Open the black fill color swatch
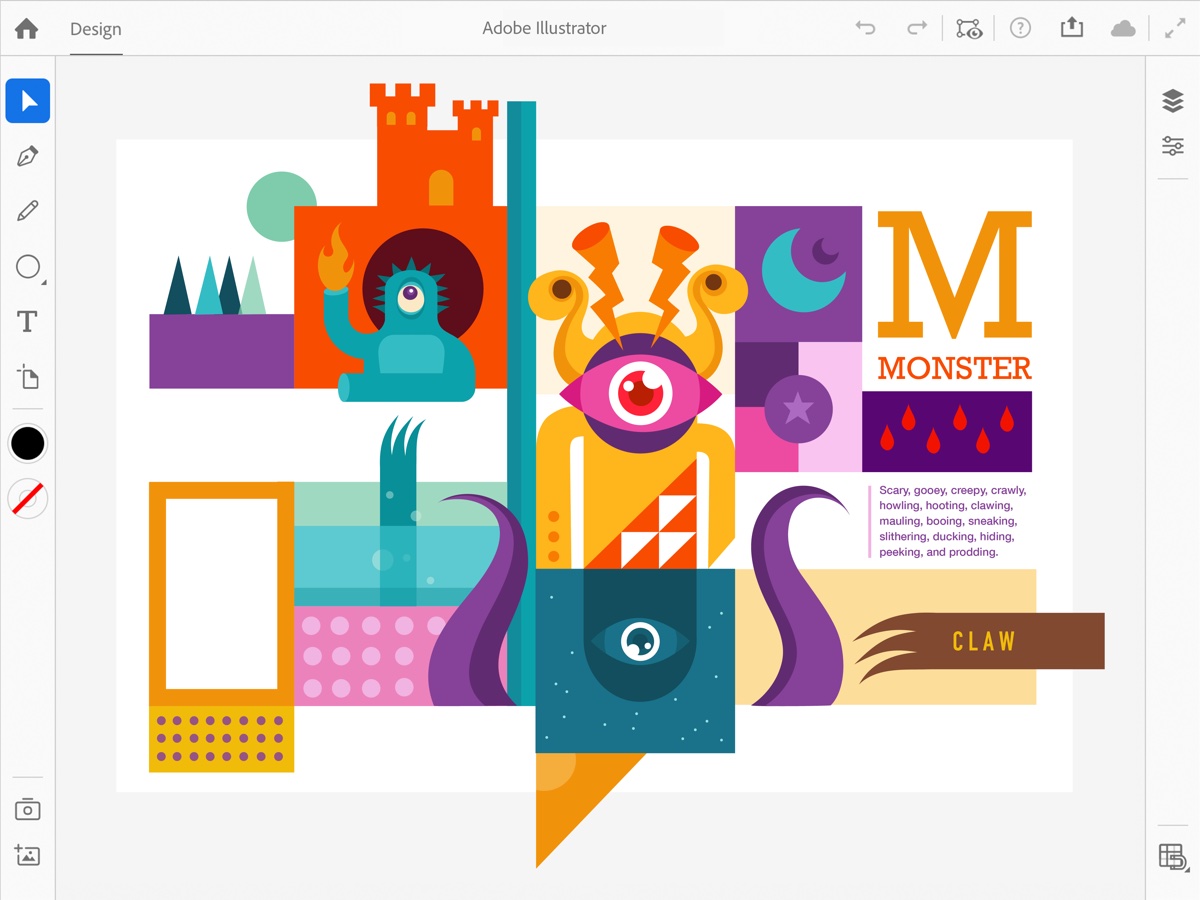This screenshot has height=900, width=1200. click(27, 443)
